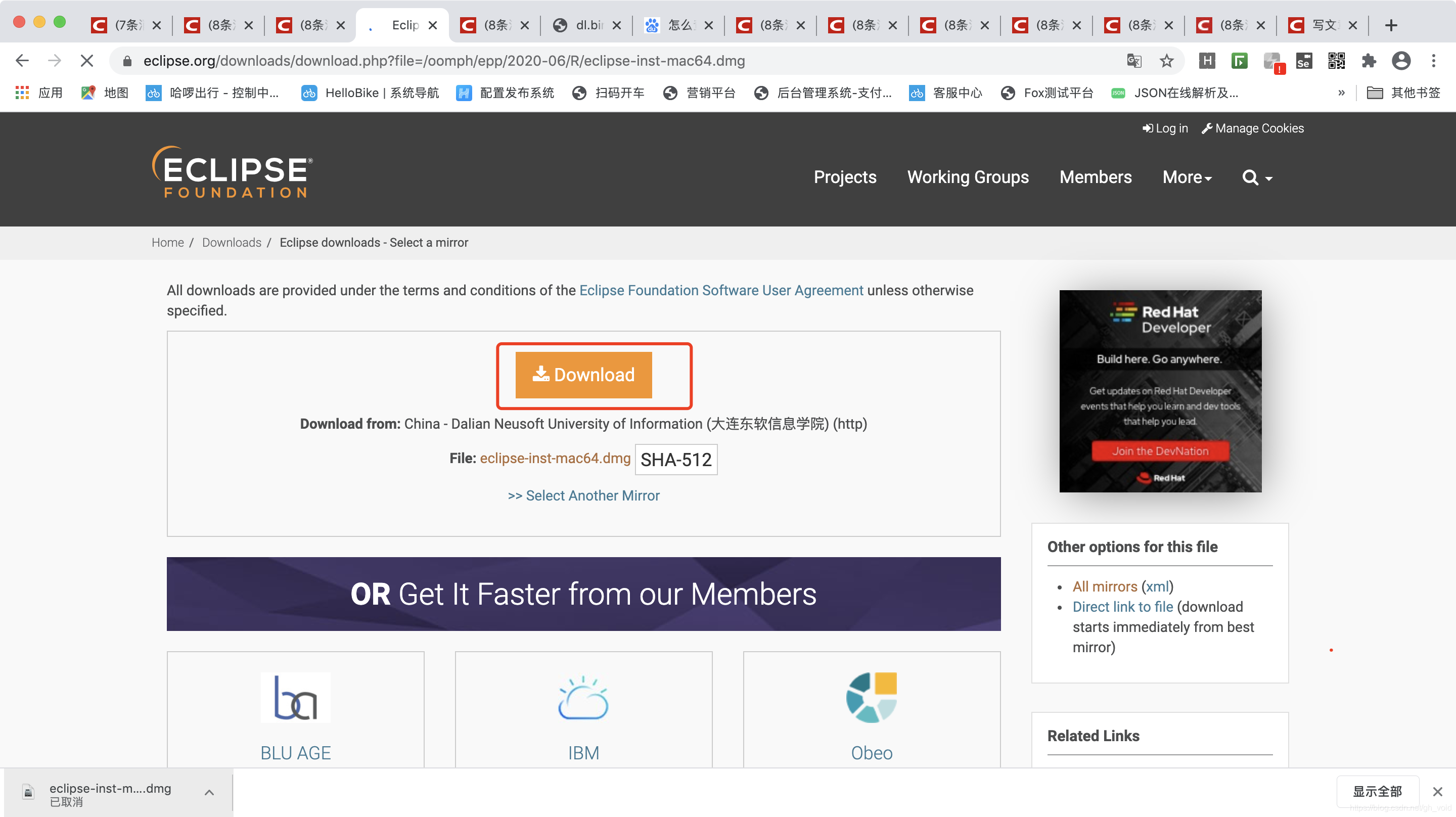Expand the All mirrors XML option

[x=1155, y=586]
